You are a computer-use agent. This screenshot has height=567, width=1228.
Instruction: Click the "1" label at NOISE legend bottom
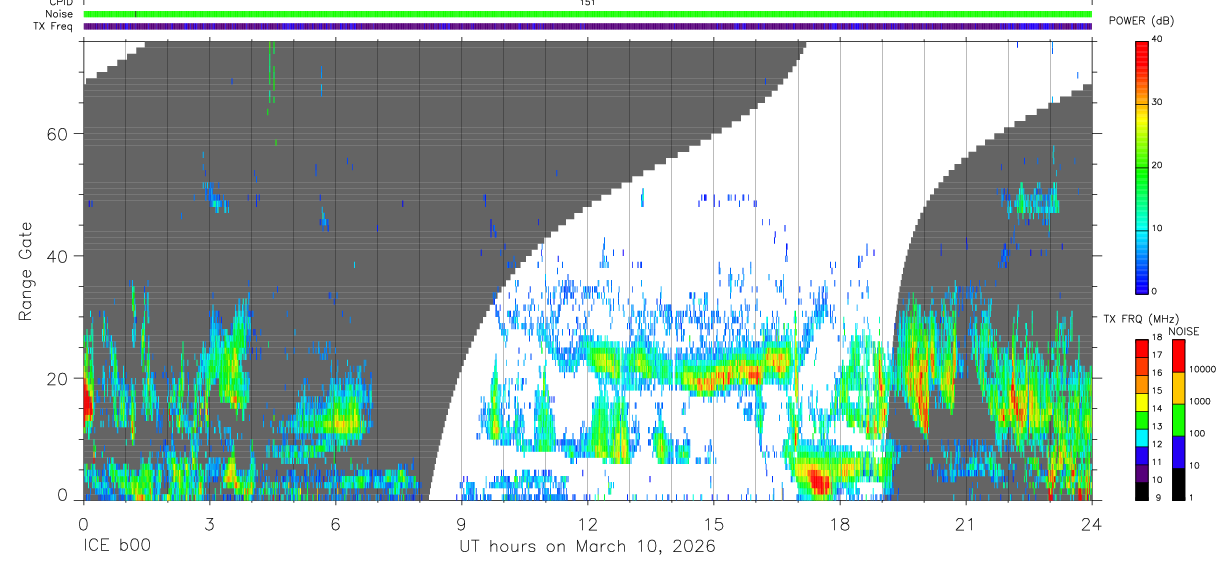coord(1190,497)
